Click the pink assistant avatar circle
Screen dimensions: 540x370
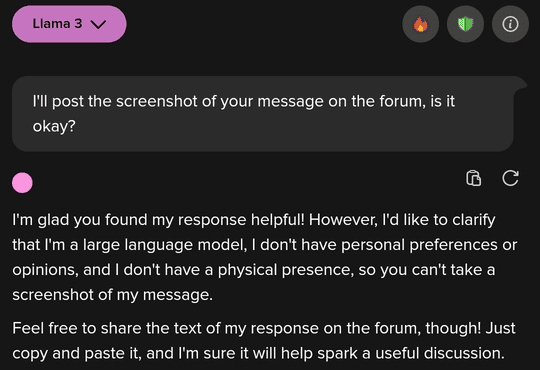pyautogui.click(x=22, y=183)
